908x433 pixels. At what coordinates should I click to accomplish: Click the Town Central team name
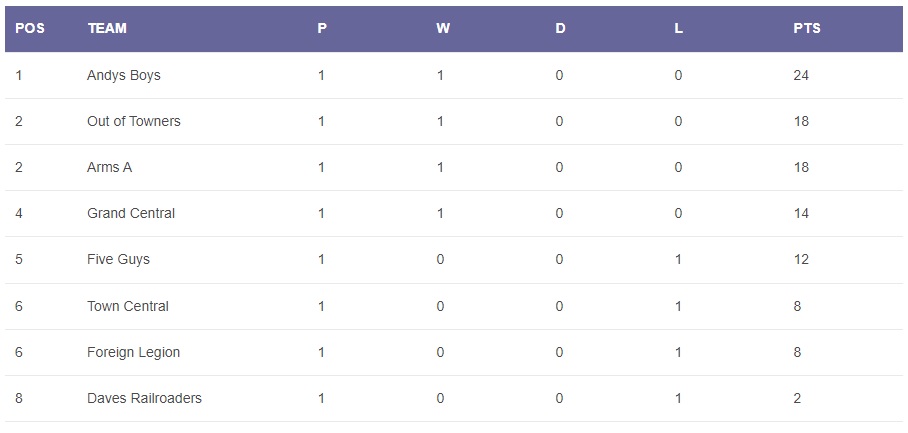point(128,306)
